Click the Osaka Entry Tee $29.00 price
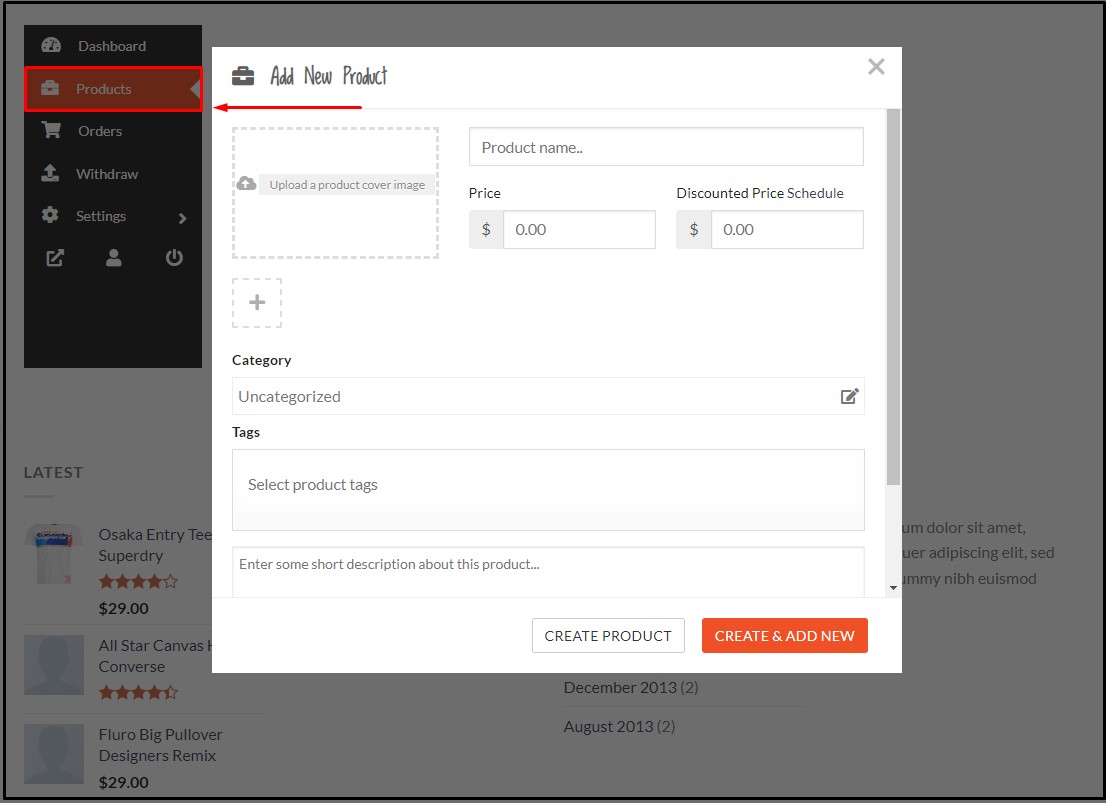The image size is (1106, 803). [123, 608]
